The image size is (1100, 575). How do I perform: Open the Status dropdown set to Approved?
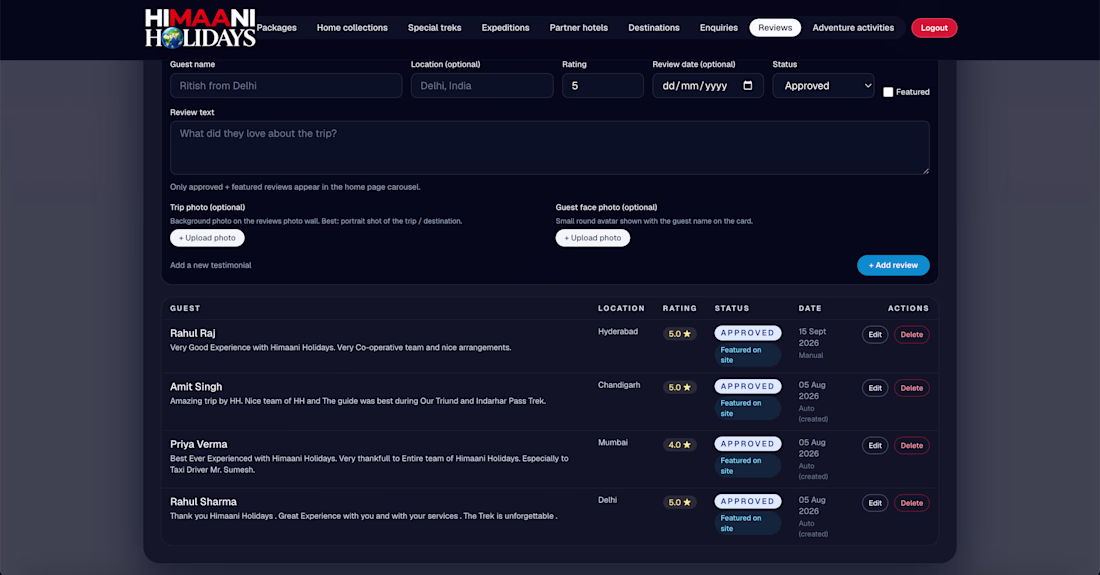[824, 86]
